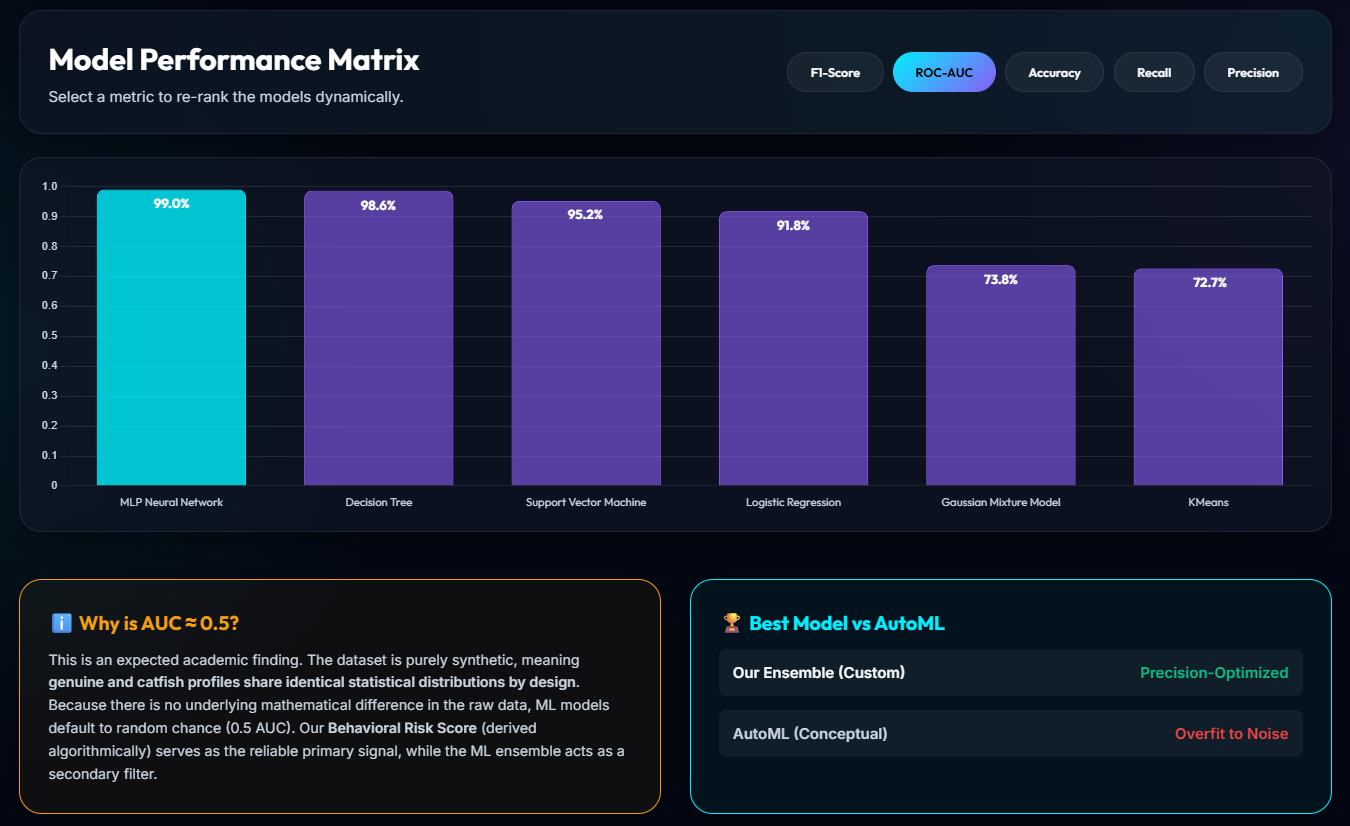Screen dimensions: 1350x826
Task: Click the AutoML (Conceptual) row
Action: (1011, 734)
